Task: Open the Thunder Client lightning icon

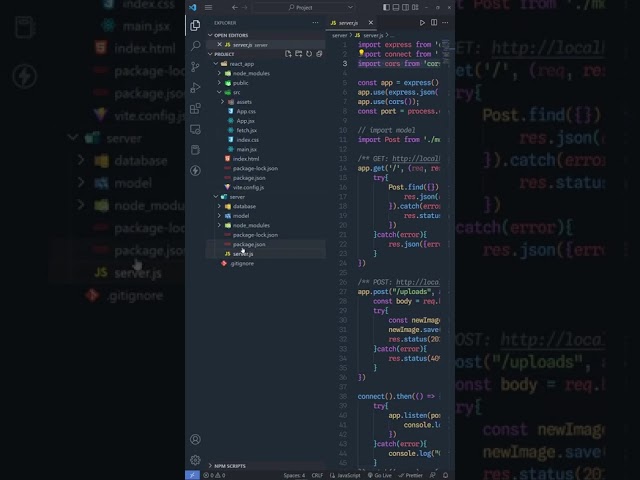Action: pyautogui.click(x=195, y=170)
